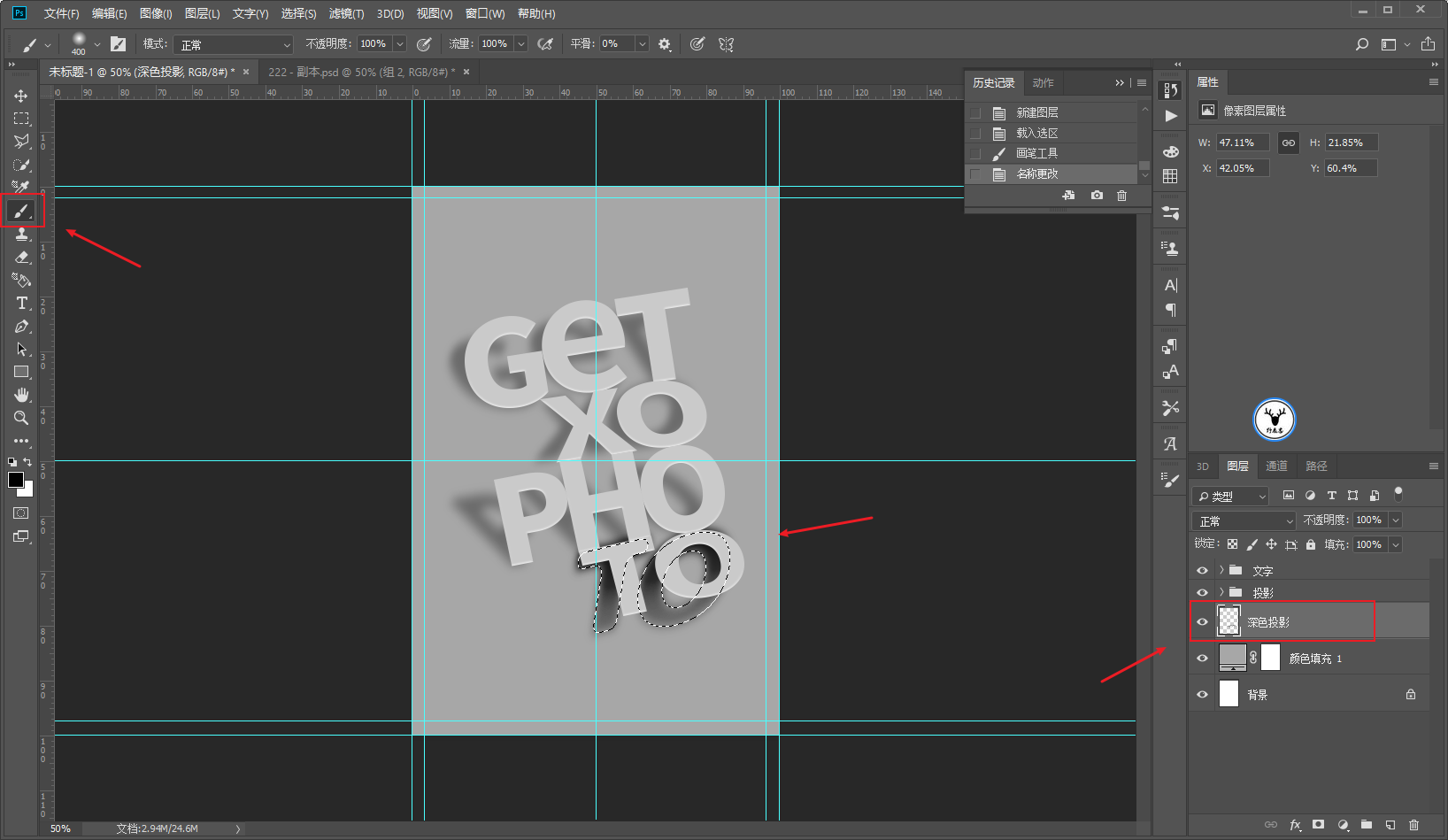1448x840 pixels.
Task: Create new group folder icon
Action: [1367, 824]
